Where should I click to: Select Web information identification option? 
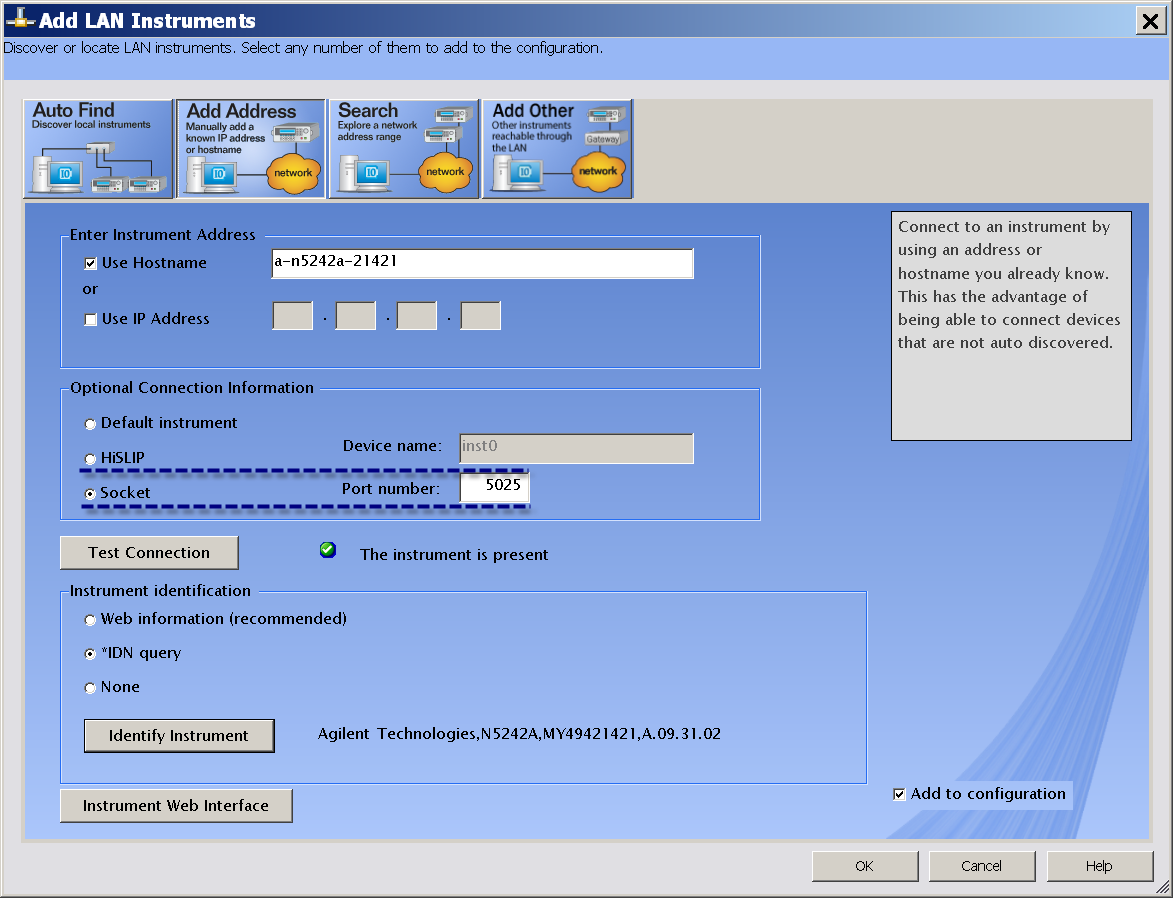point(91,620)
